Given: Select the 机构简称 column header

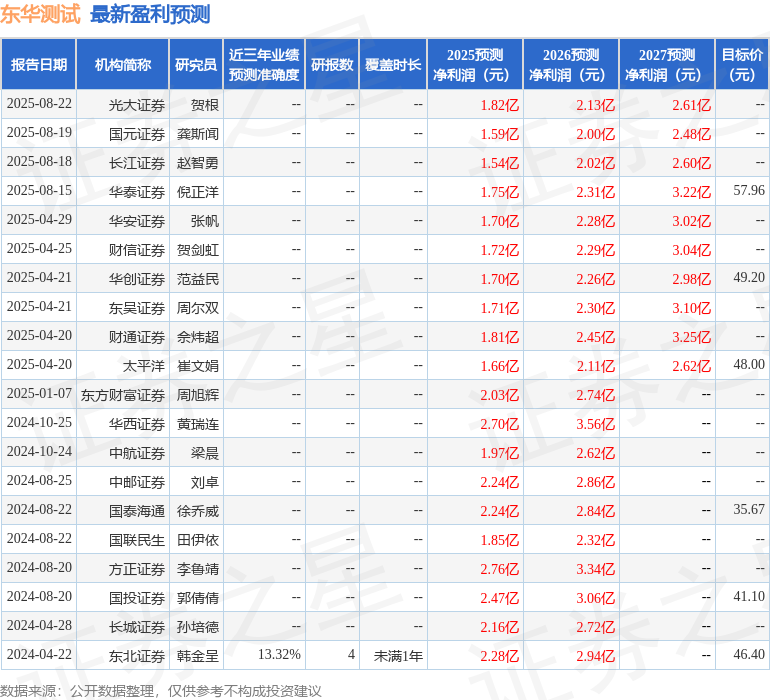Looking at the screenshot, I should (123, 64).
